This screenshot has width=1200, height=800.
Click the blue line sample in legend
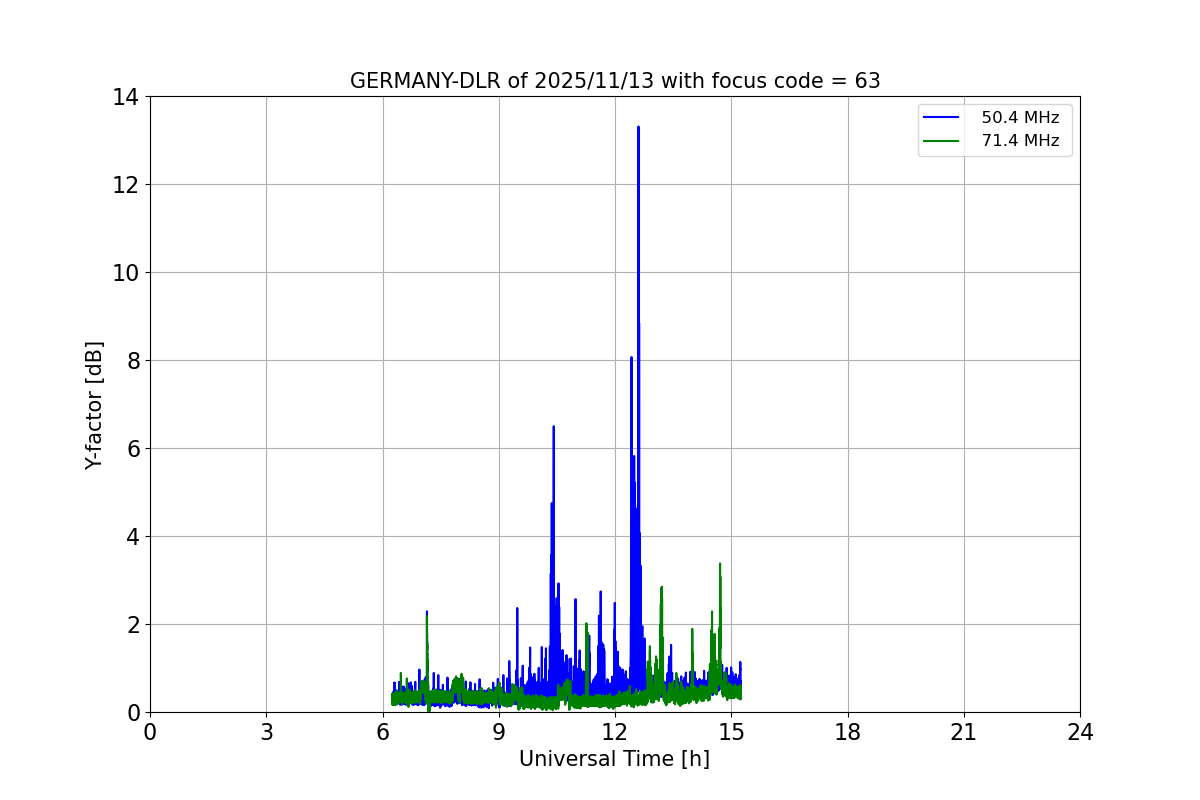click(x=943, y=118)
